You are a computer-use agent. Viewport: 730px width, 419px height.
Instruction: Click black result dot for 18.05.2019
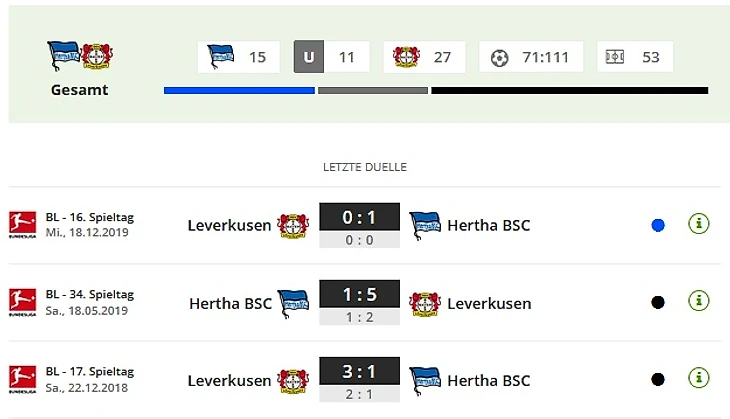click(658, 303)
